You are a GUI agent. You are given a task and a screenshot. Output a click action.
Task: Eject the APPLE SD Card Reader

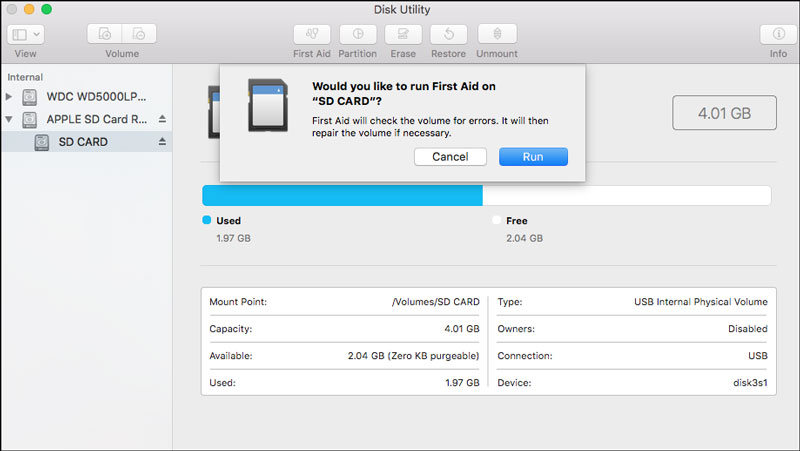pyautogui.click(x=162, y=120)
